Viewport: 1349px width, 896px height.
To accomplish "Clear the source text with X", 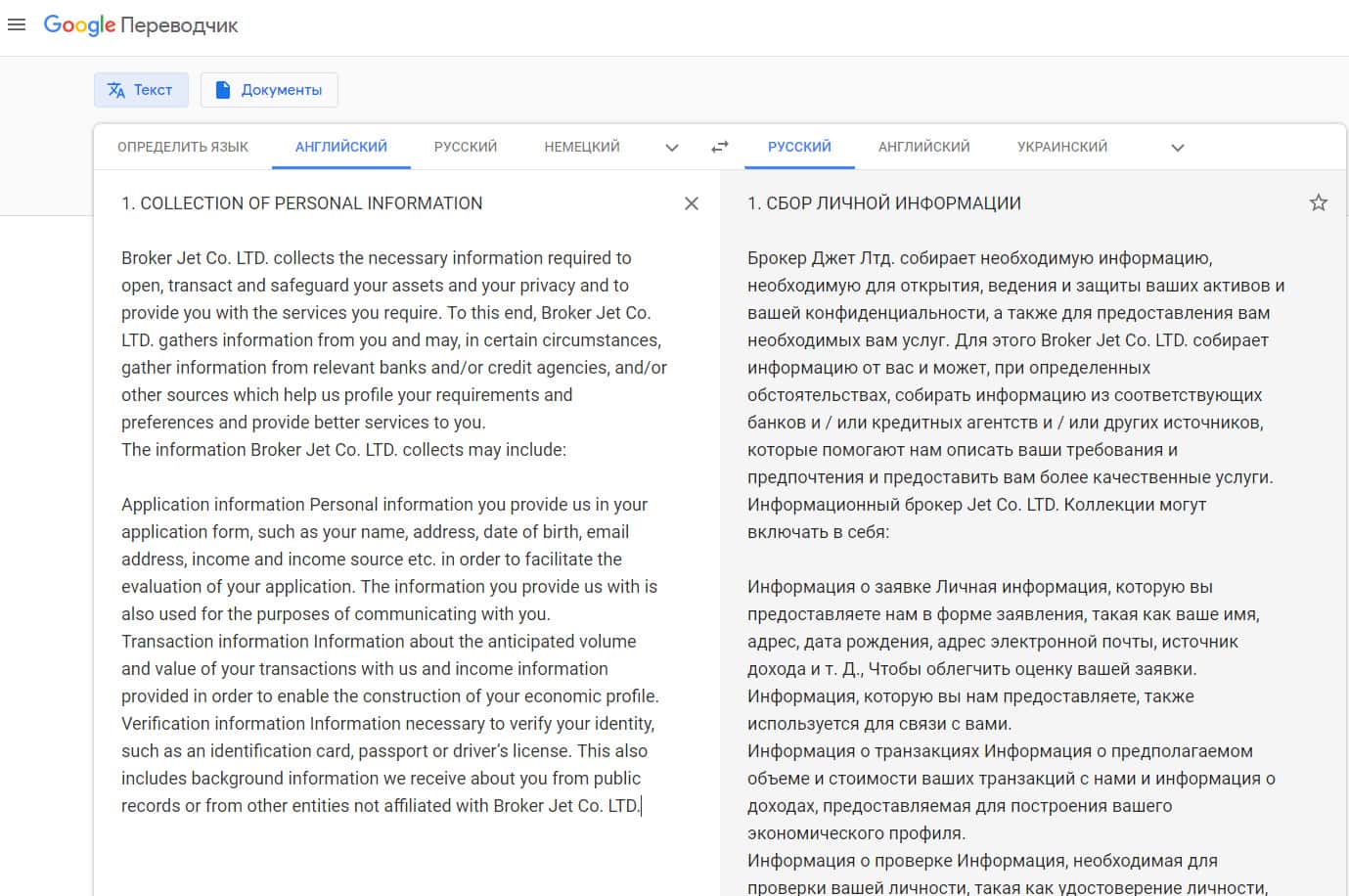I will click(x=692, y=203).
